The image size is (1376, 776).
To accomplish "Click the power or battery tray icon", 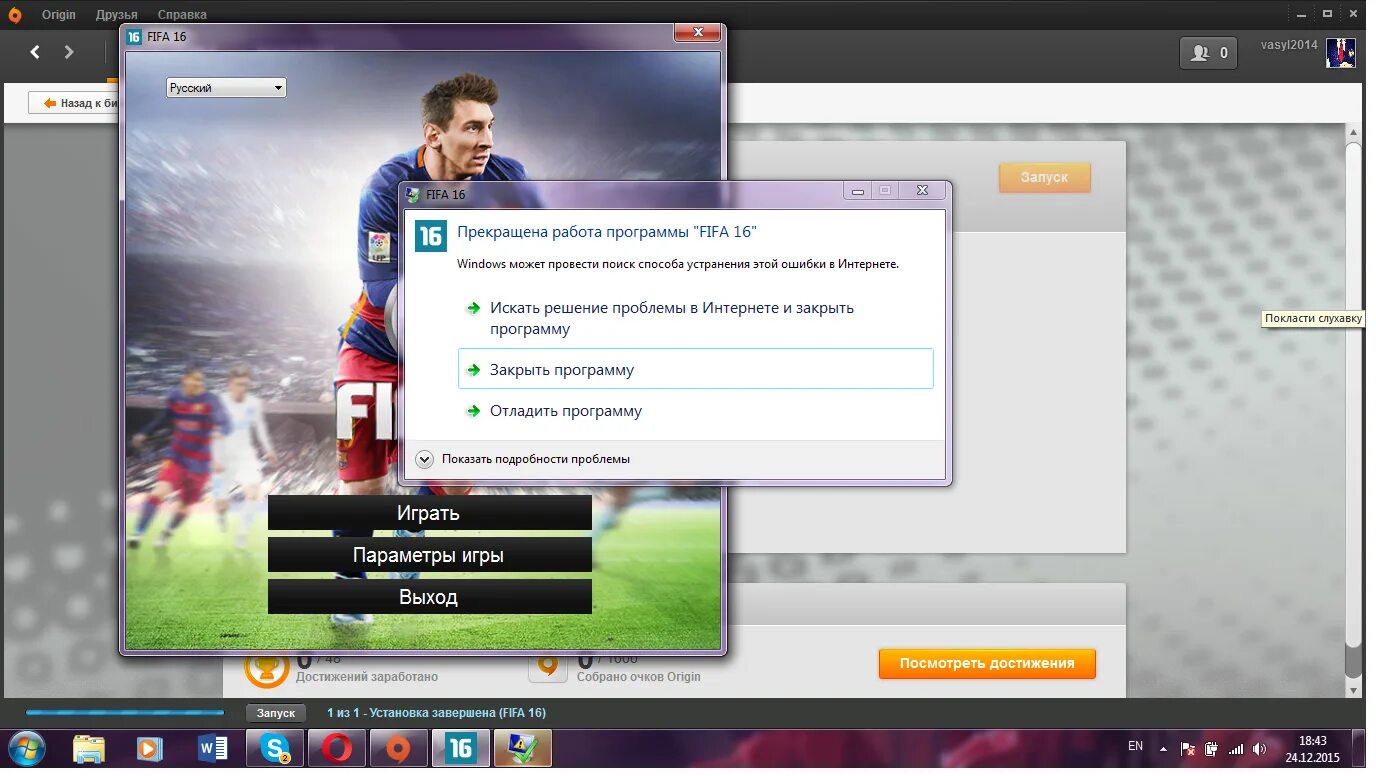I will click(1211, 749).
